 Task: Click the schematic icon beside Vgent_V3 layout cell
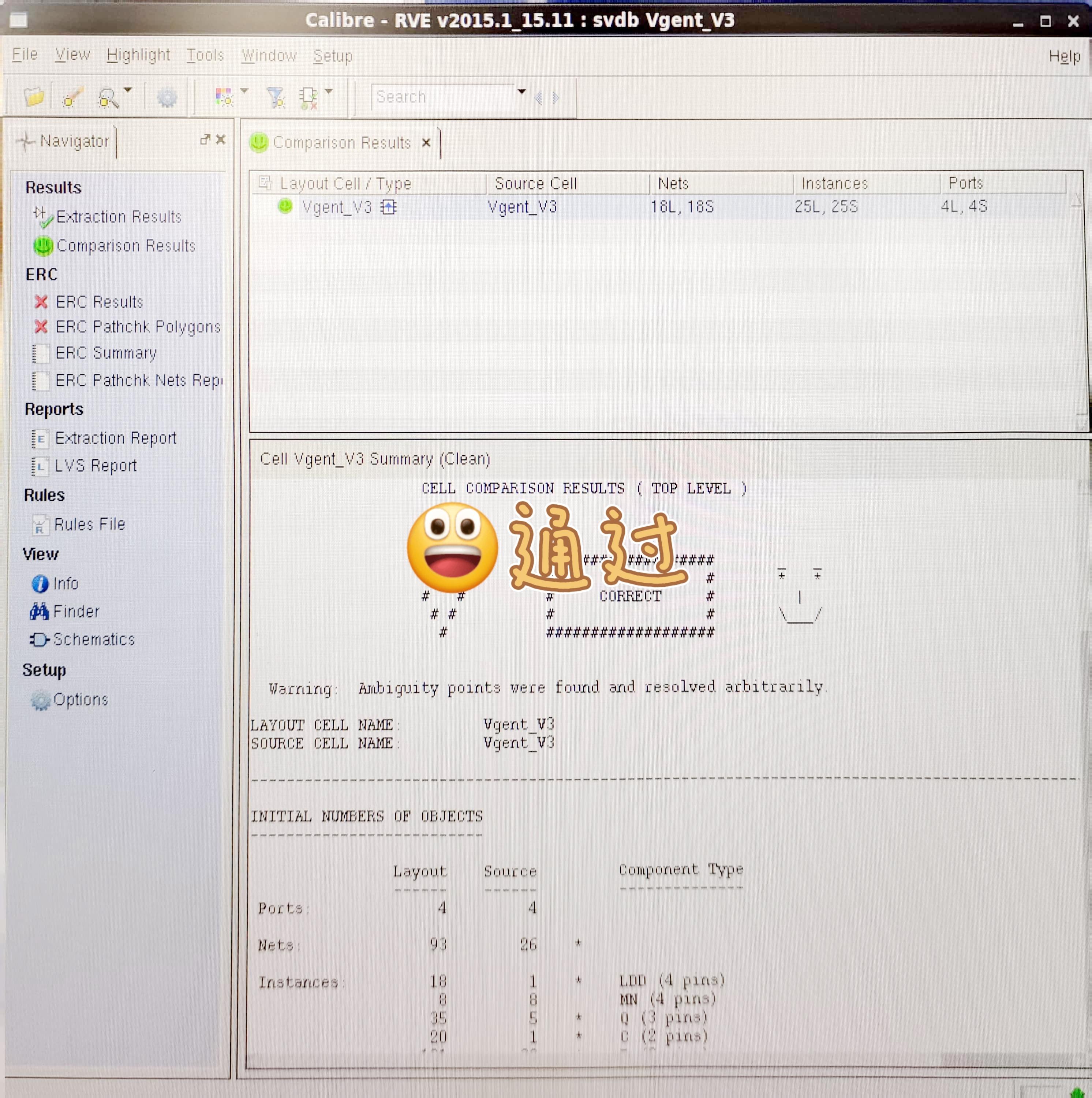point(389,207)
